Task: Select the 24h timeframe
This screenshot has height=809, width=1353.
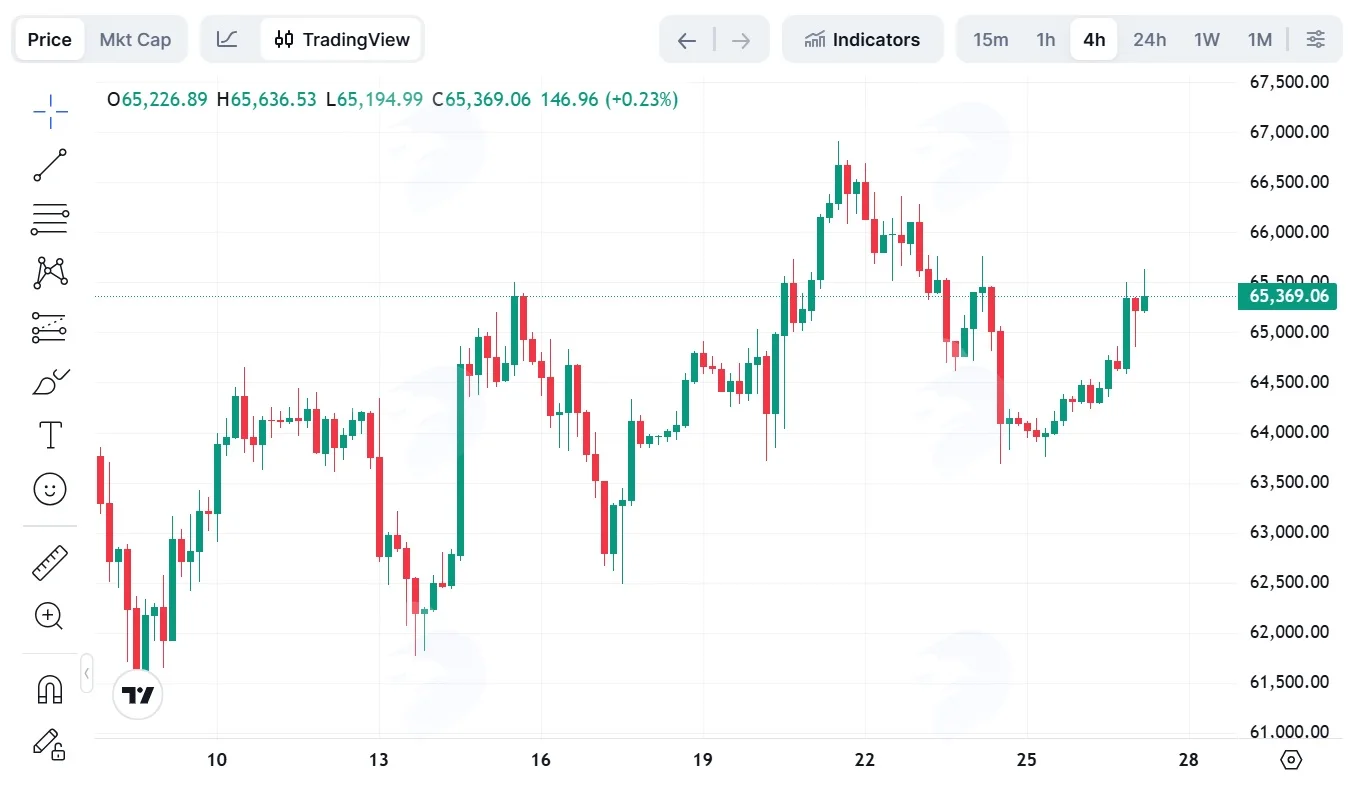Action: (1149, 39)
